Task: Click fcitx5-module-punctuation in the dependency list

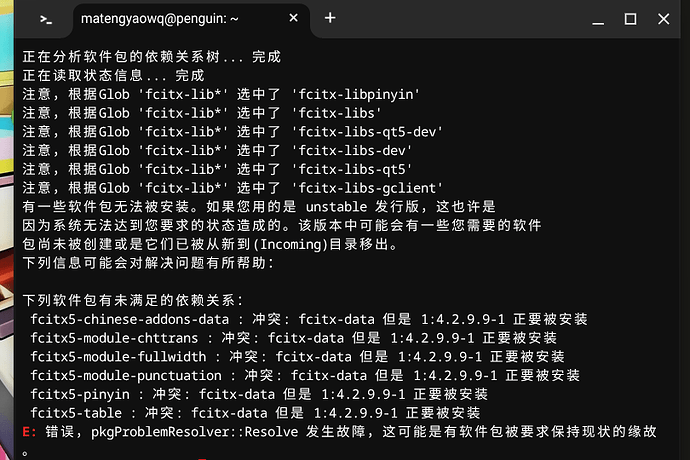Action: (x=126, y=376)
